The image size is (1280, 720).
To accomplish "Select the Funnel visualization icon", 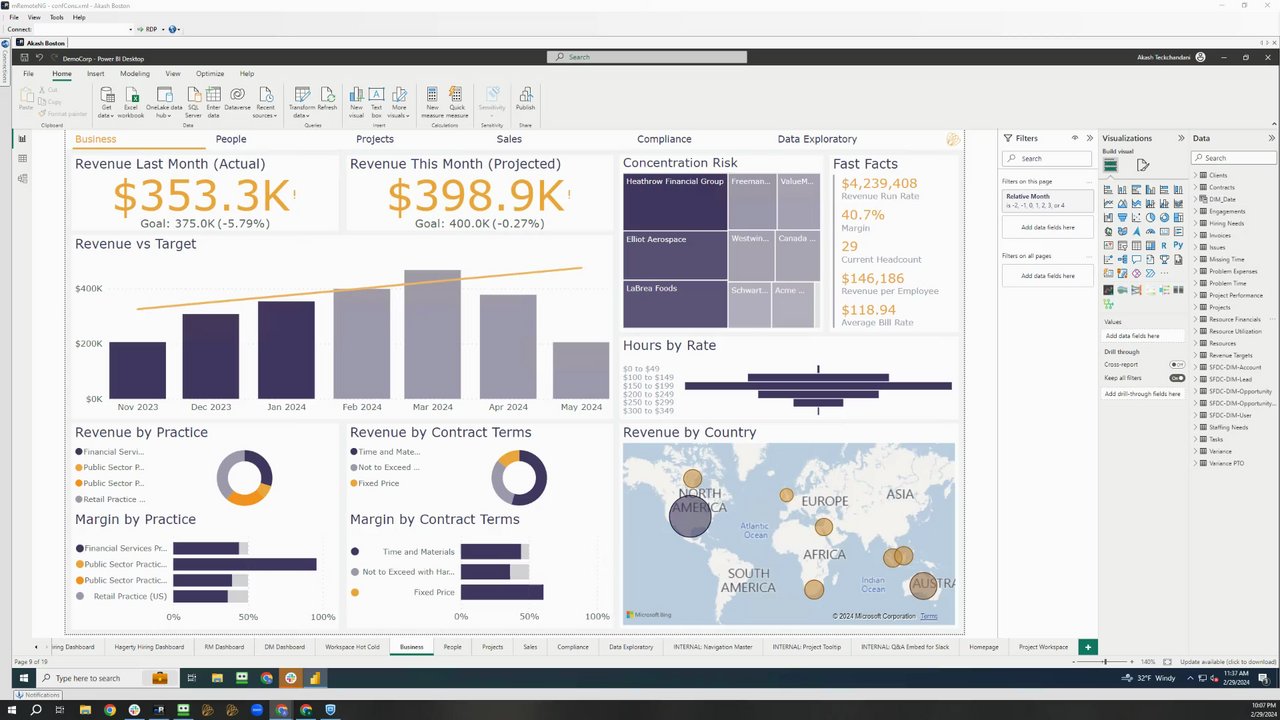I will pos(1123,217).
